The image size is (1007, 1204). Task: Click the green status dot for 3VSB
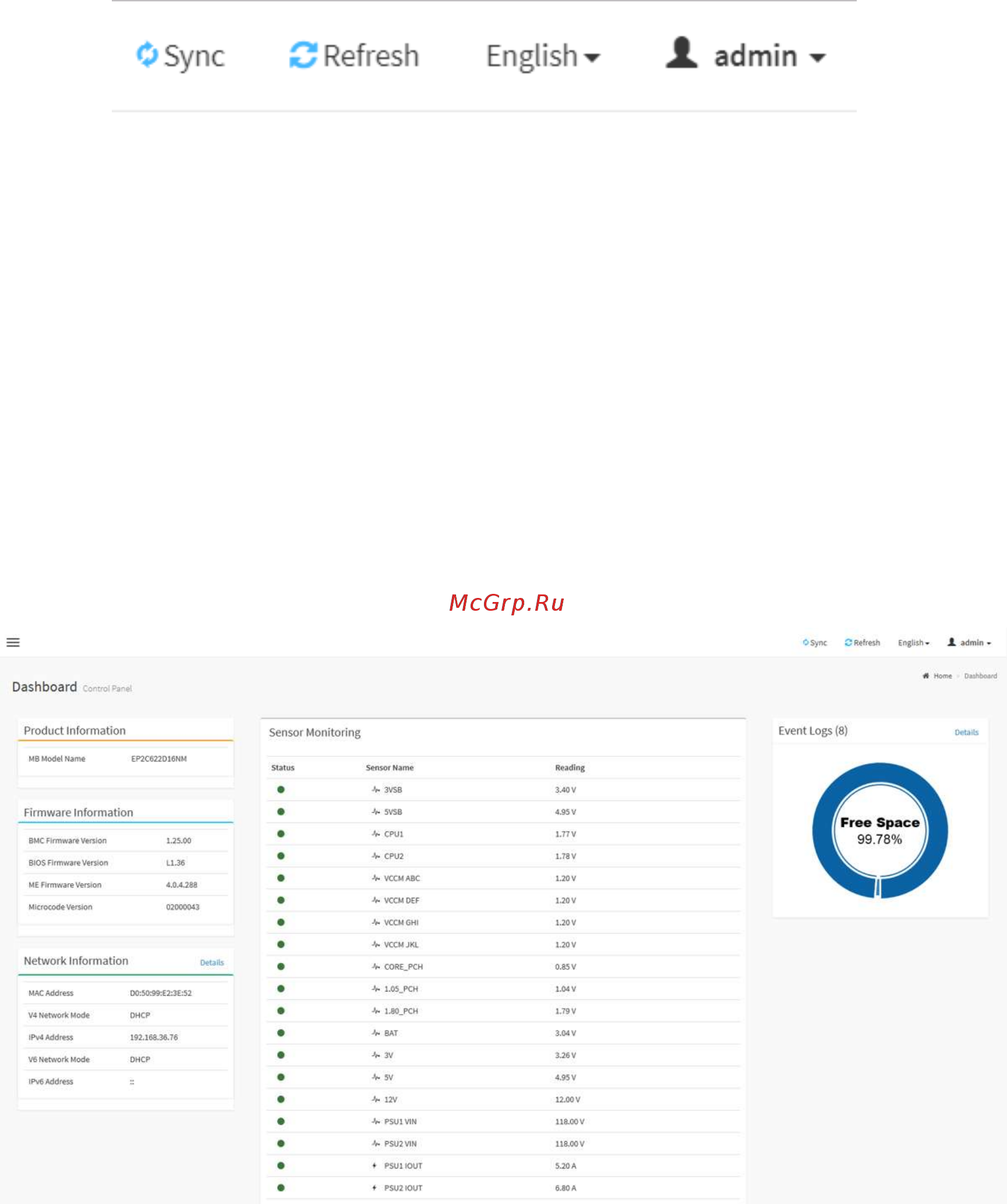click(281, 789)
